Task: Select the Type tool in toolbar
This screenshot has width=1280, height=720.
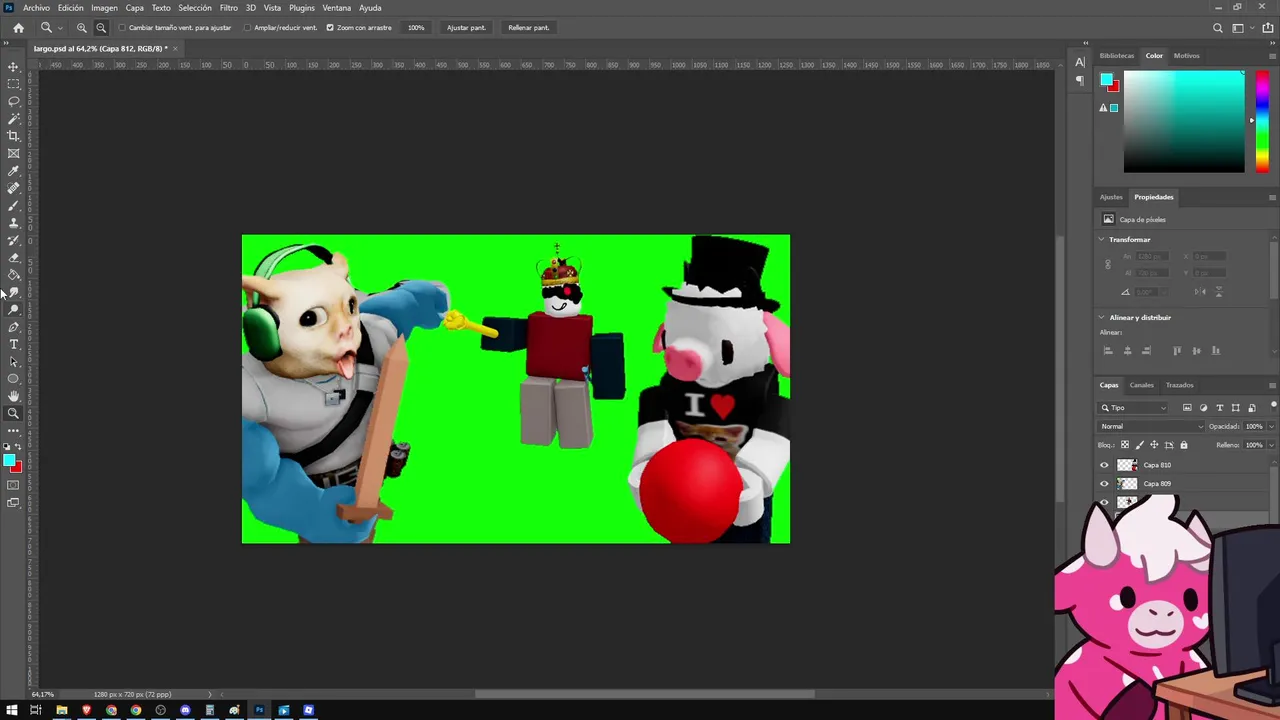Action: pyautogui.click(x=14, y=344)
